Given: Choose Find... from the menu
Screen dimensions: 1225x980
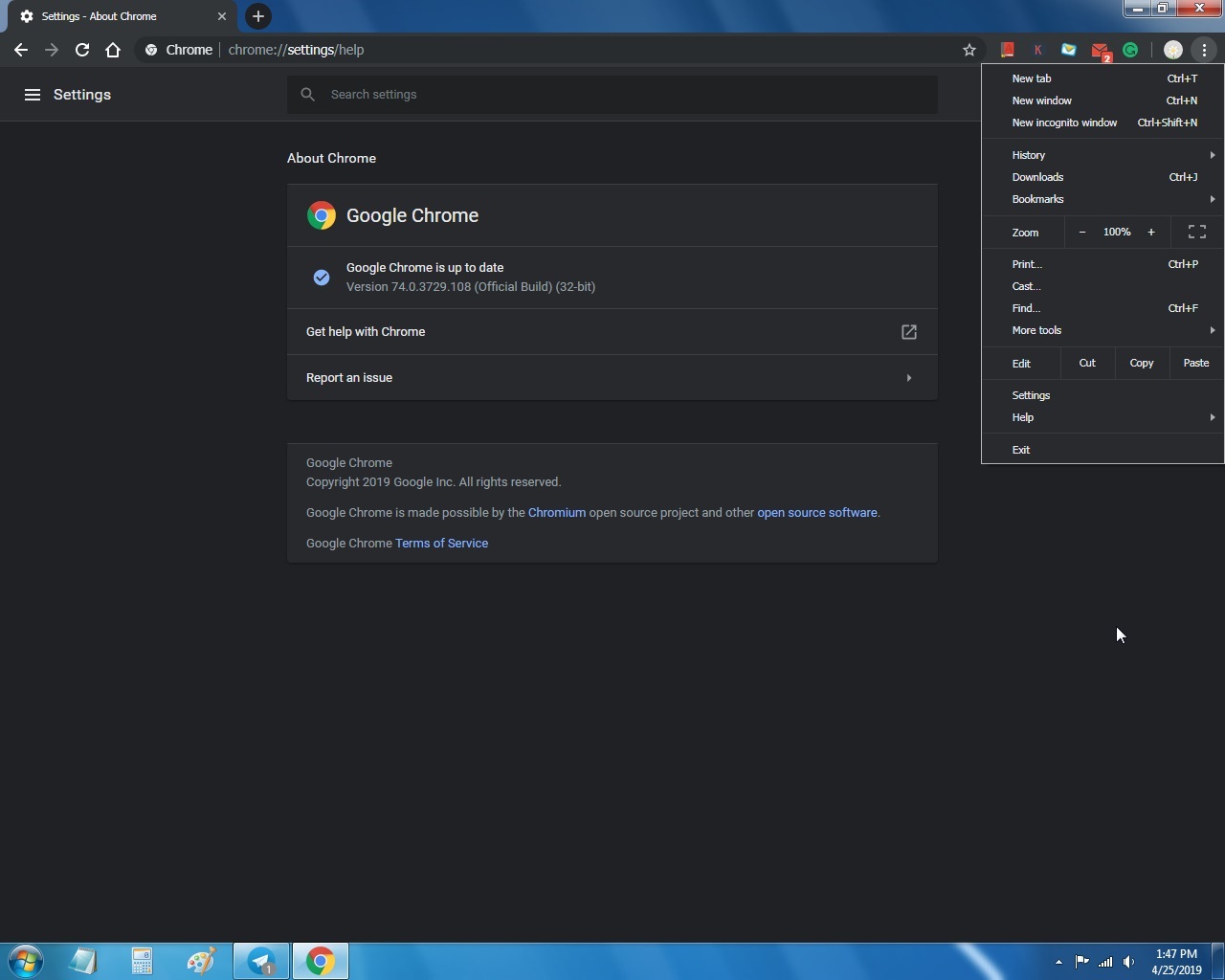Looking at the screenshot, I should pyautogui.click(x=1102, y=308).
